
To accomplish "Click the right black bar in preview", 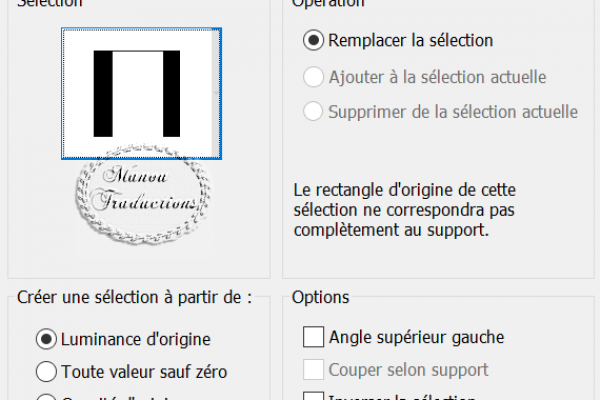I will point(171,93).
